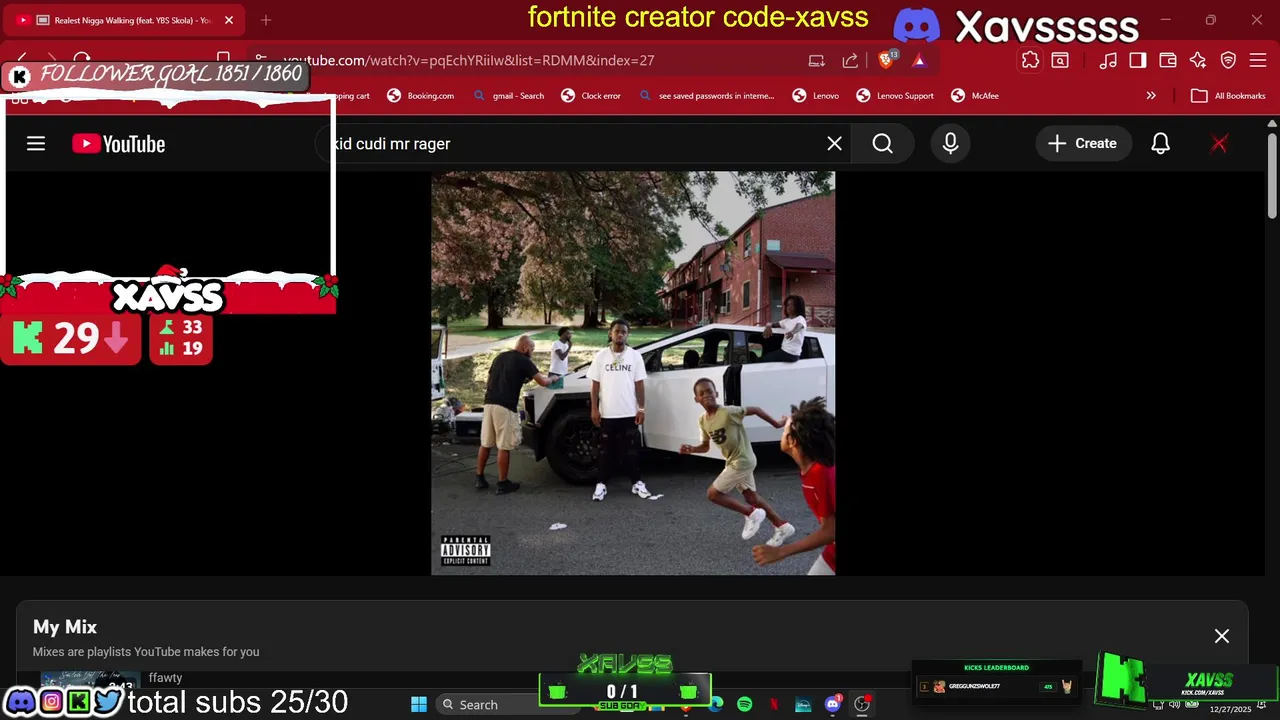Viewport: 1280px width, 720px height.
Task: Click the address bar URL
Action: point(468,61)
